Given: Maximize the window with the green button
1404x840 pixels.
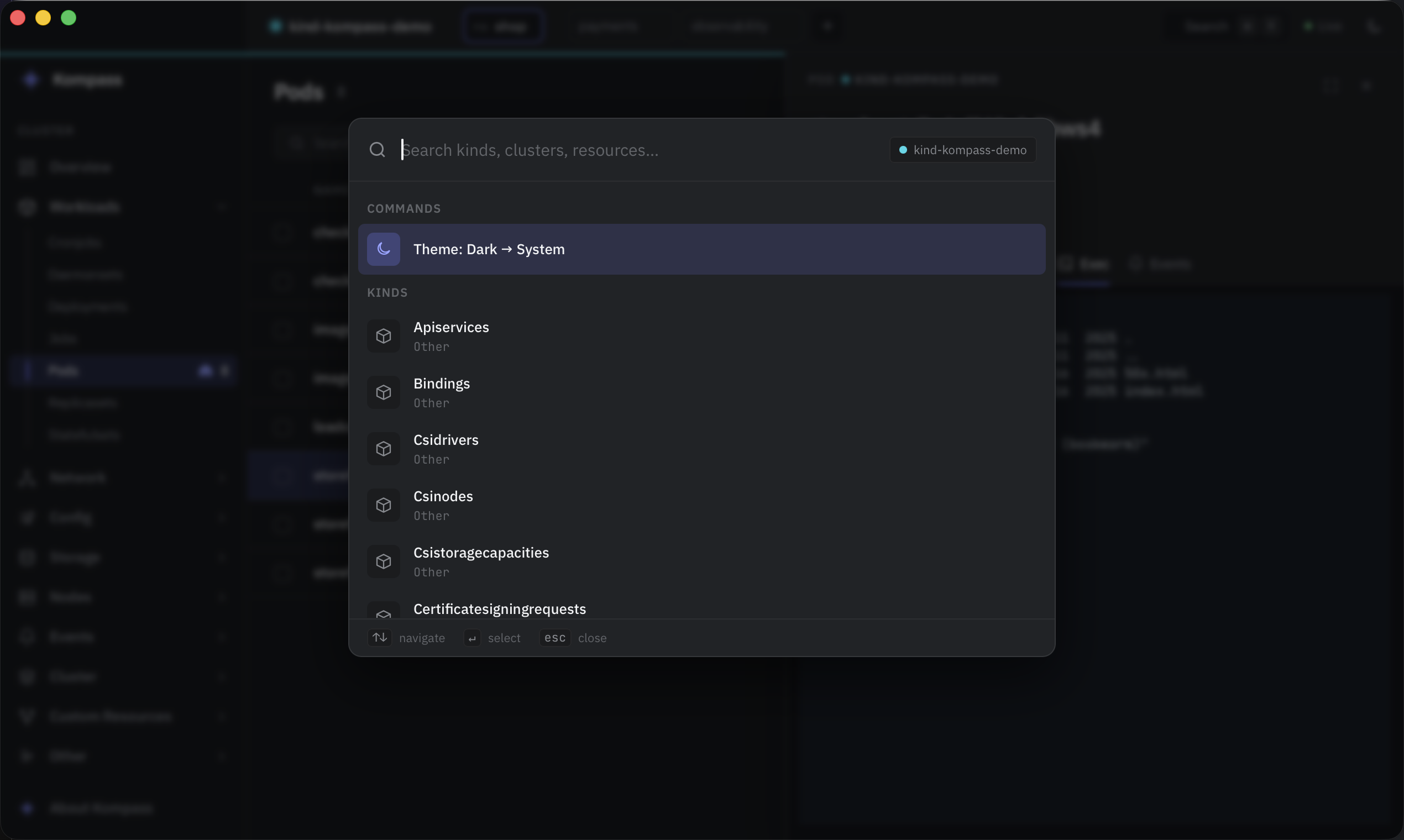Looking at the screenshot, I should (69, 18).
